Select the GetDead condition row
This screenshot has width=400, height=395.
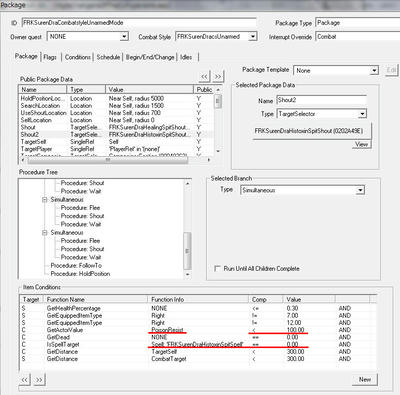click(198, 337)
